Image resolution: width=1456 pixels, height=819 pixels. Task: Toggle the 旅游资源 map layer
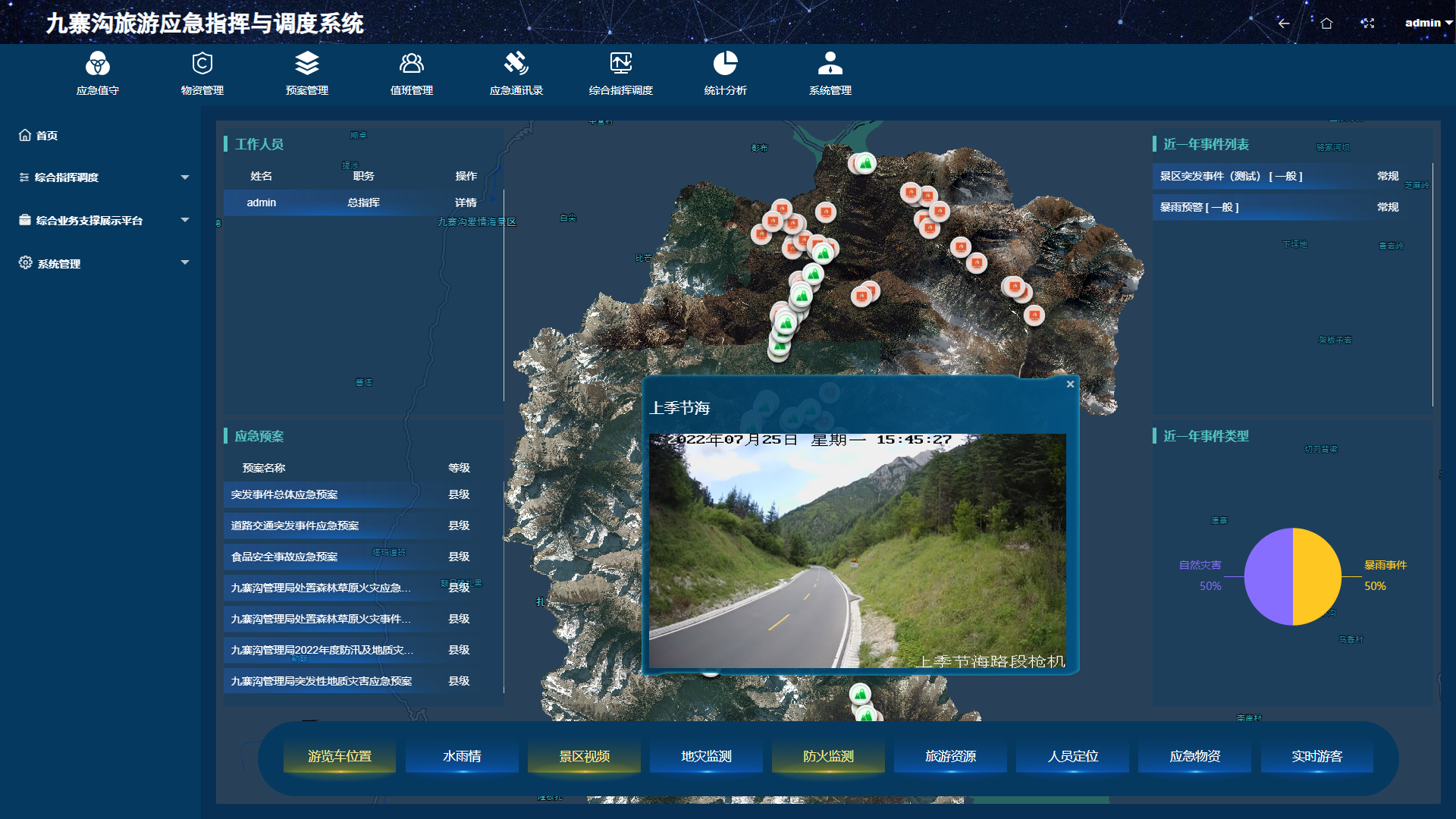click(x=950, y=757)
